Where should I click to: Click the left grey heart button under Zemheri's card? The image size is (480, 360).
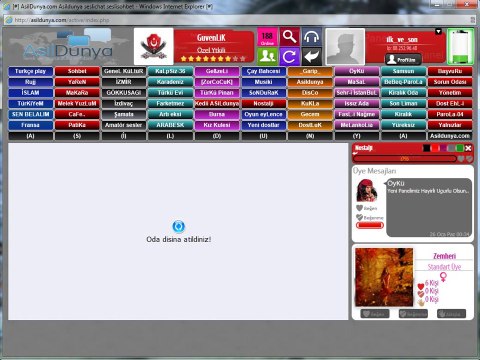point(375,314)
